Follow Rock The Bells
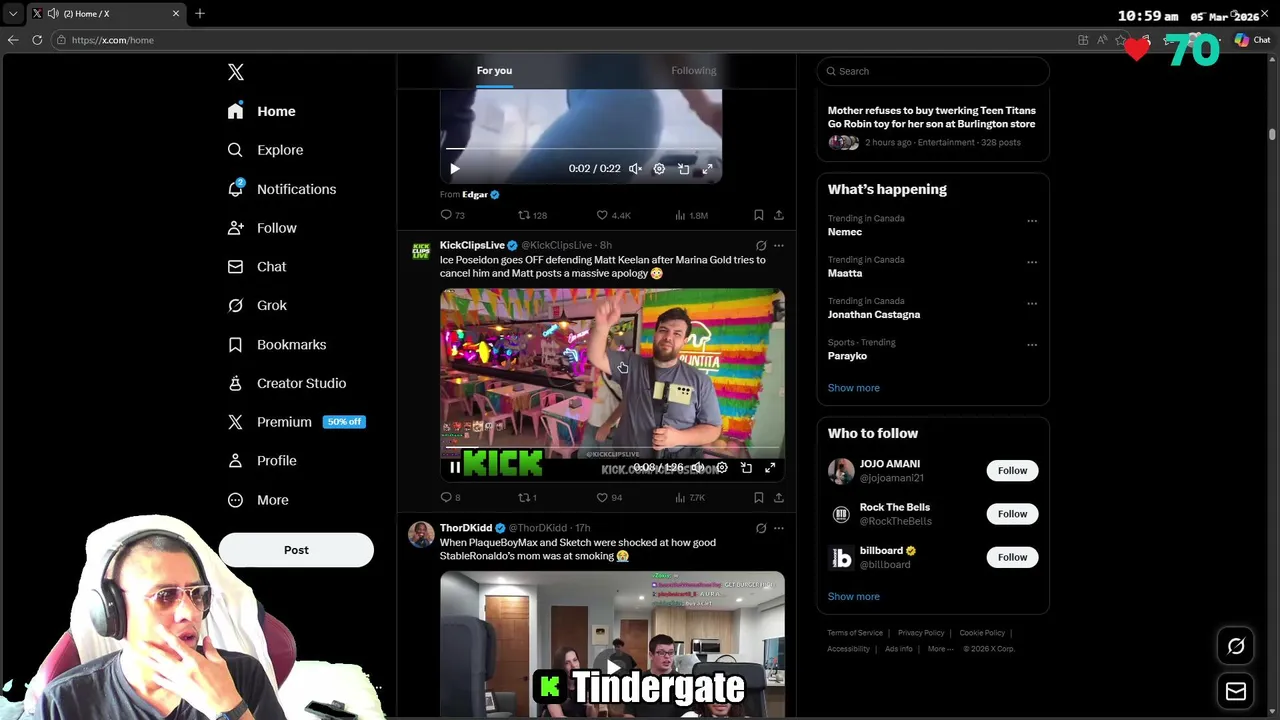 [1012, 514]
